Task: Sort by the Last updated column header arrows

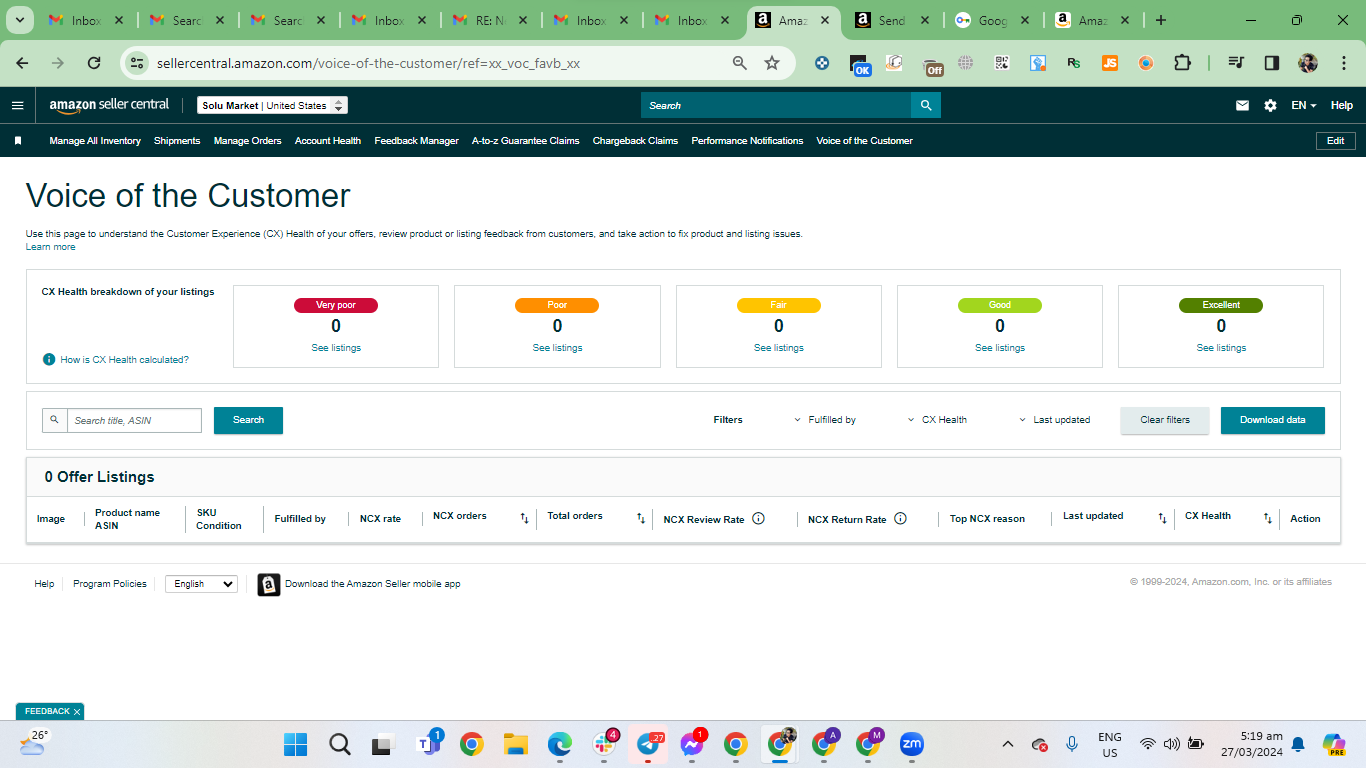Action: tap(1162, 519)
